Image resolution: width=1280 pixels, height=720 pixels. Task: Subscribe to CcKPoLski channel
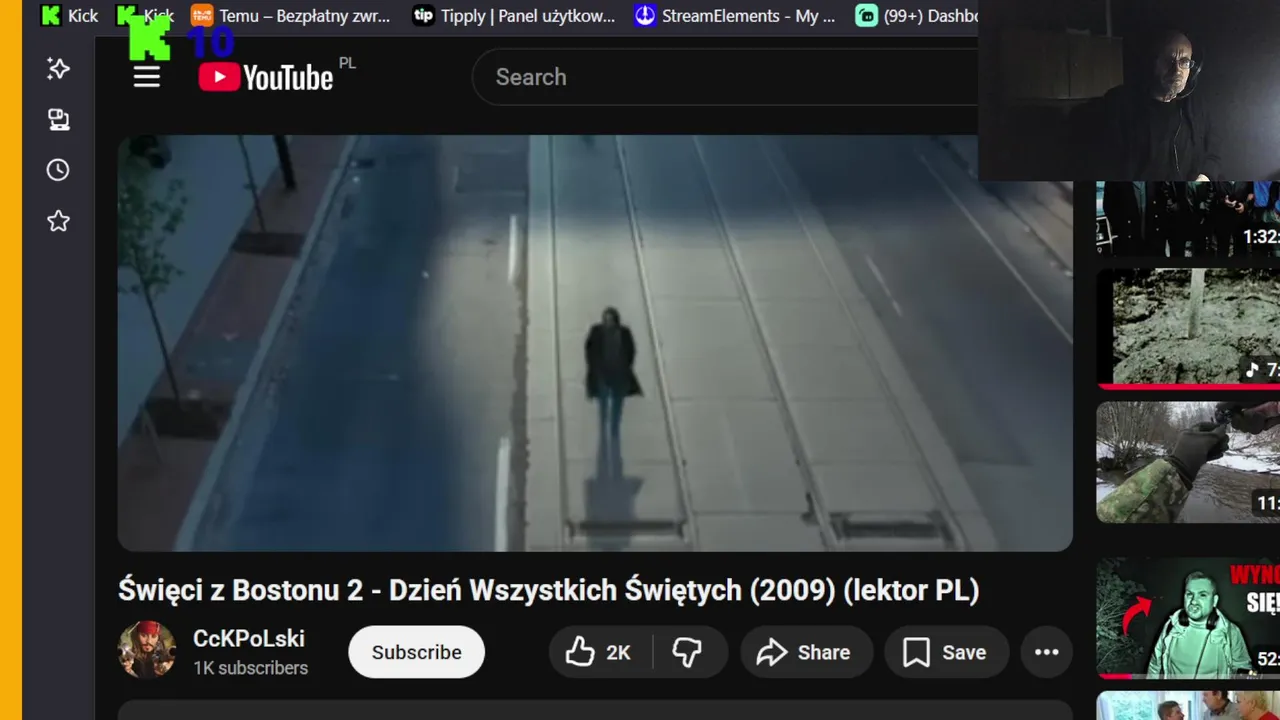(416, 652)
